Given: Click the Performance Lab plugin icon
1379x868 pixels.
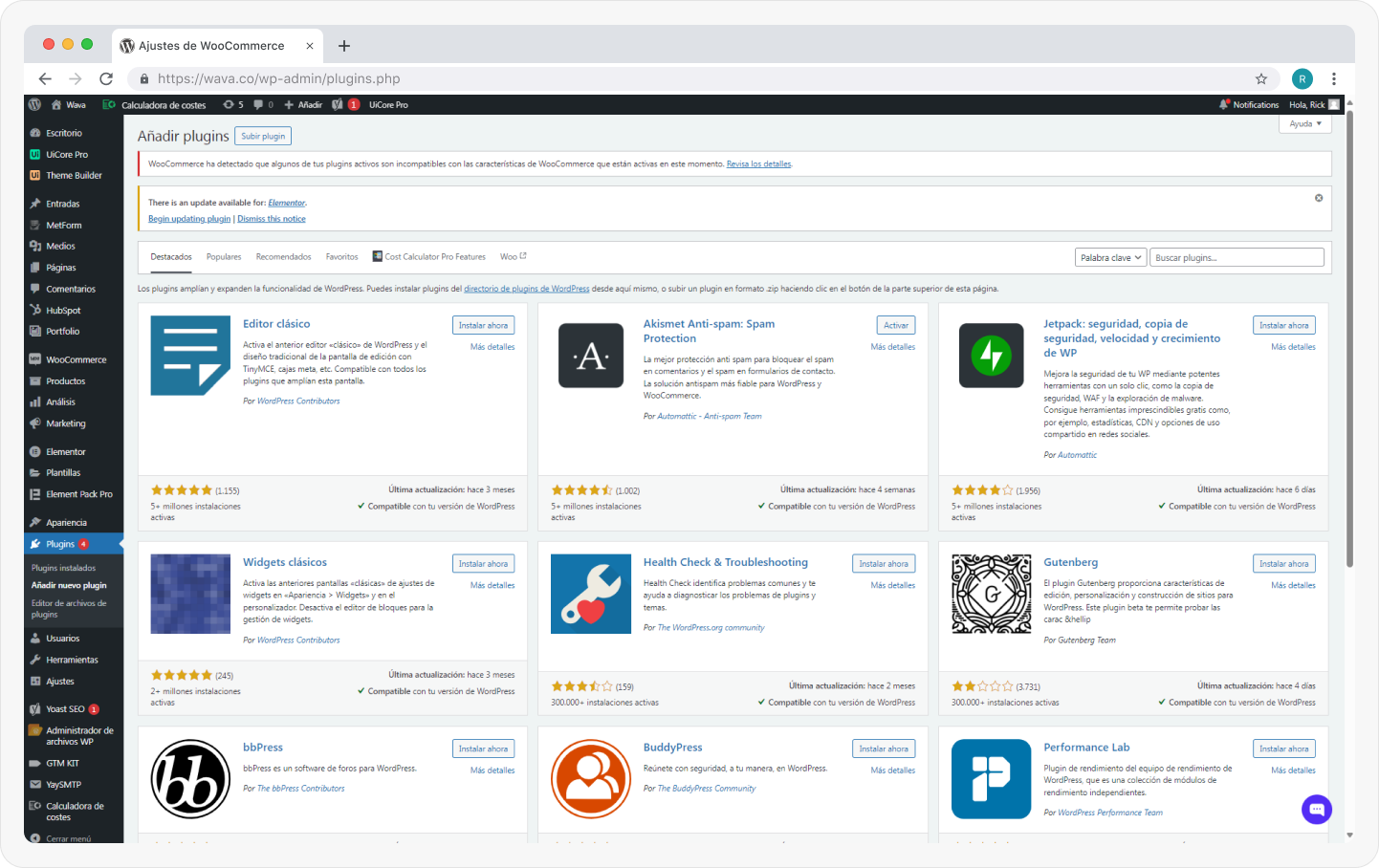Looking at the screenshot, I should point(992,779).
